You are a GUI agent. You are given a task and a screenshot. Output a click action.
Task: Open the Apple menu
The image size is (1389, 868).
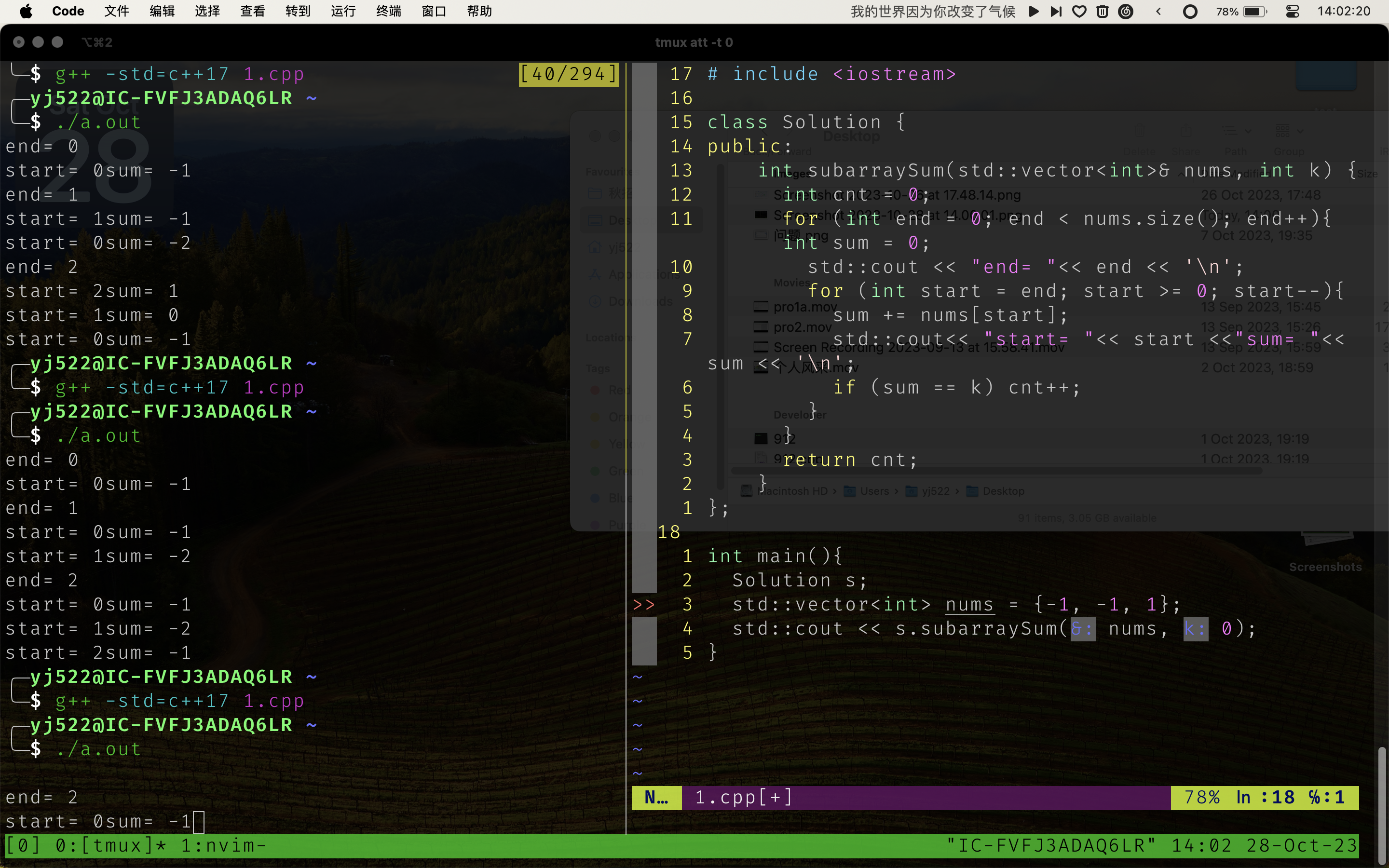click(x=26, y=12)
